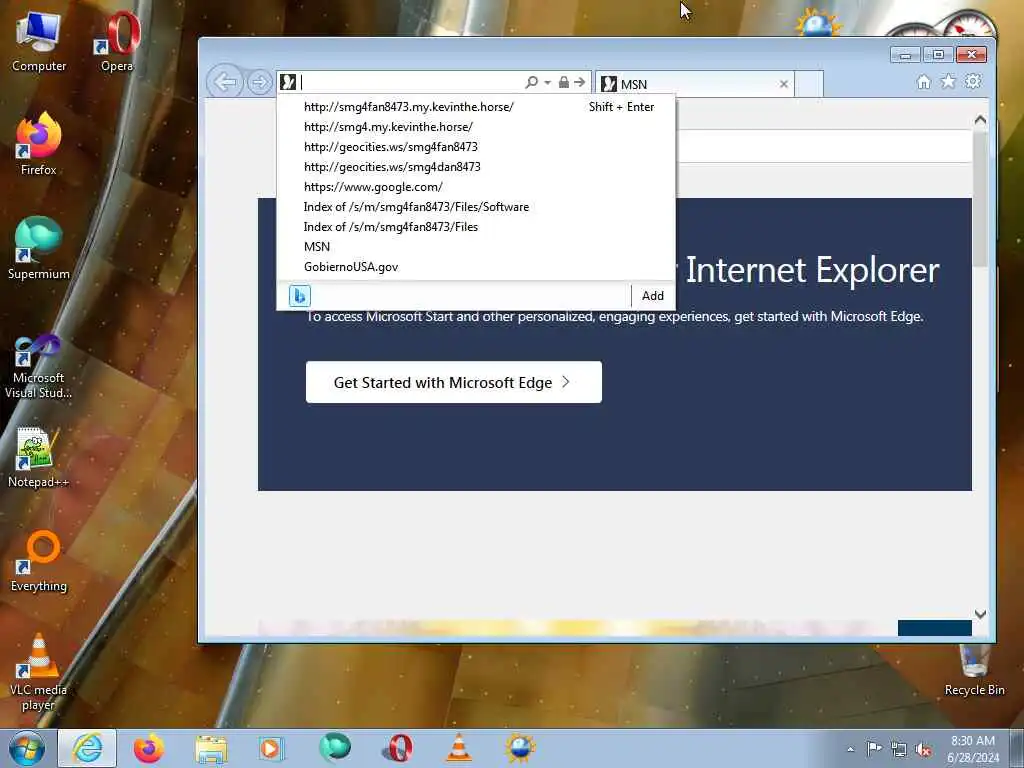1024x768 pixels.
Task: Click the taskbar clock 8:30 AM
Action: tap(973, 741)
